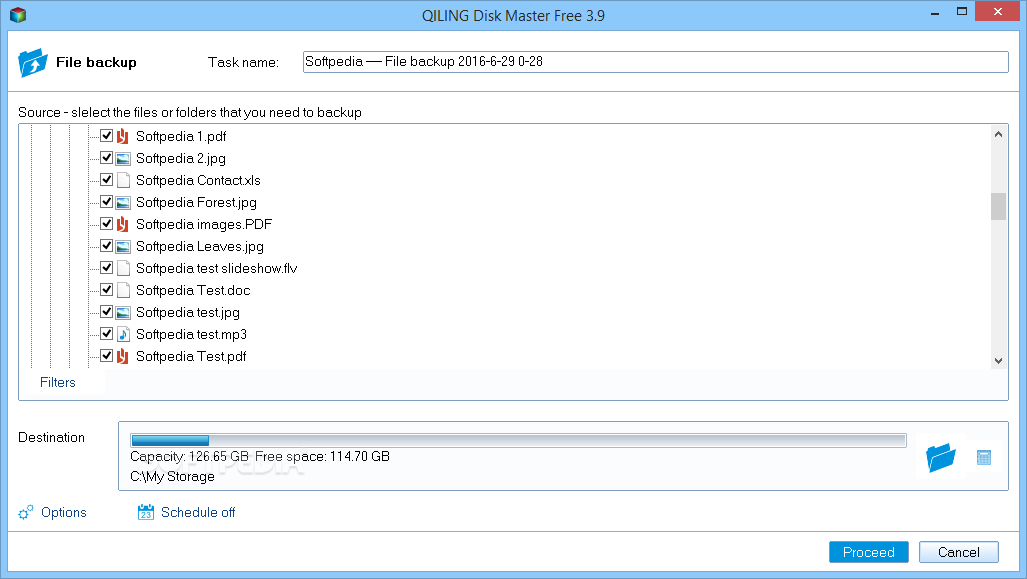This screenshot has width=1027, height=579.
Task: Uncheck Softpedia test.mp3 checkbox
Action: coord(106,333)
